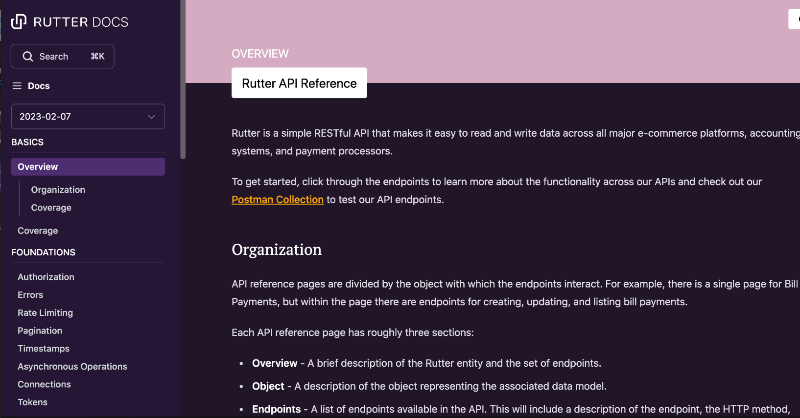The width and height of the screenshot is (800, 418).
Task: Open the Docs hamburger menu icon
Action: pos(17,86)
